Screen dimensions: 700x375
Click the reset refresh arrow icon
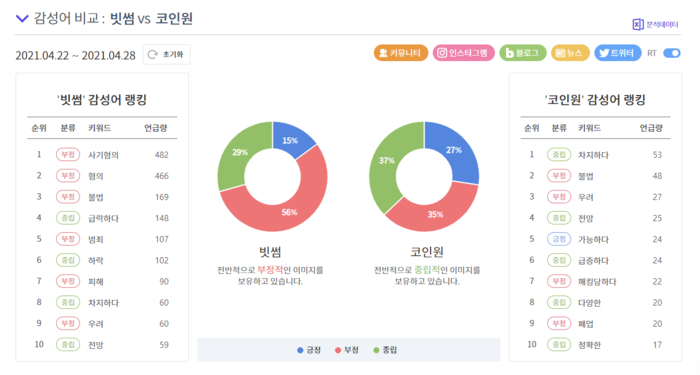point(153,54)
